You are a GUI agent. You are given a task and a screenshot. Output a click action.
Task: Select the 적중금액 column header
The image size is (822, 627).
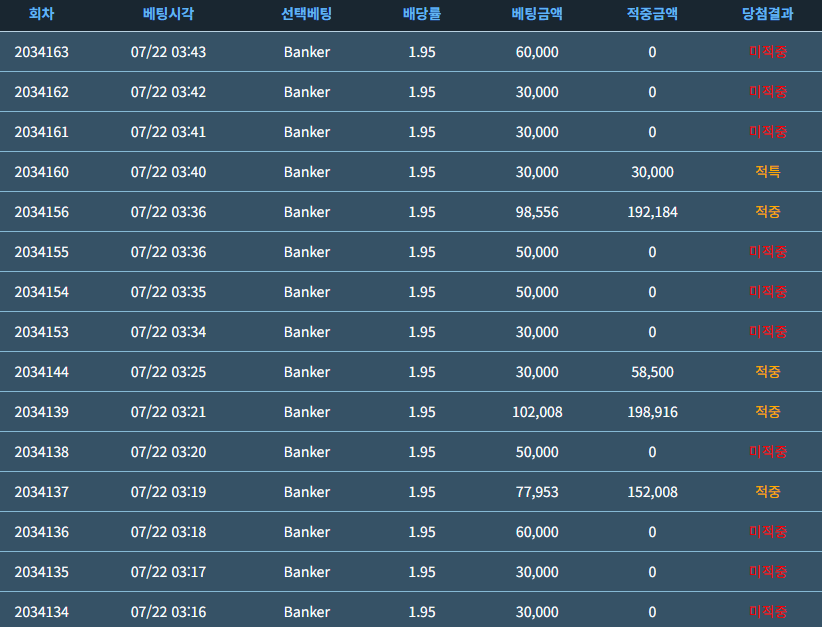tap(653, 14)
